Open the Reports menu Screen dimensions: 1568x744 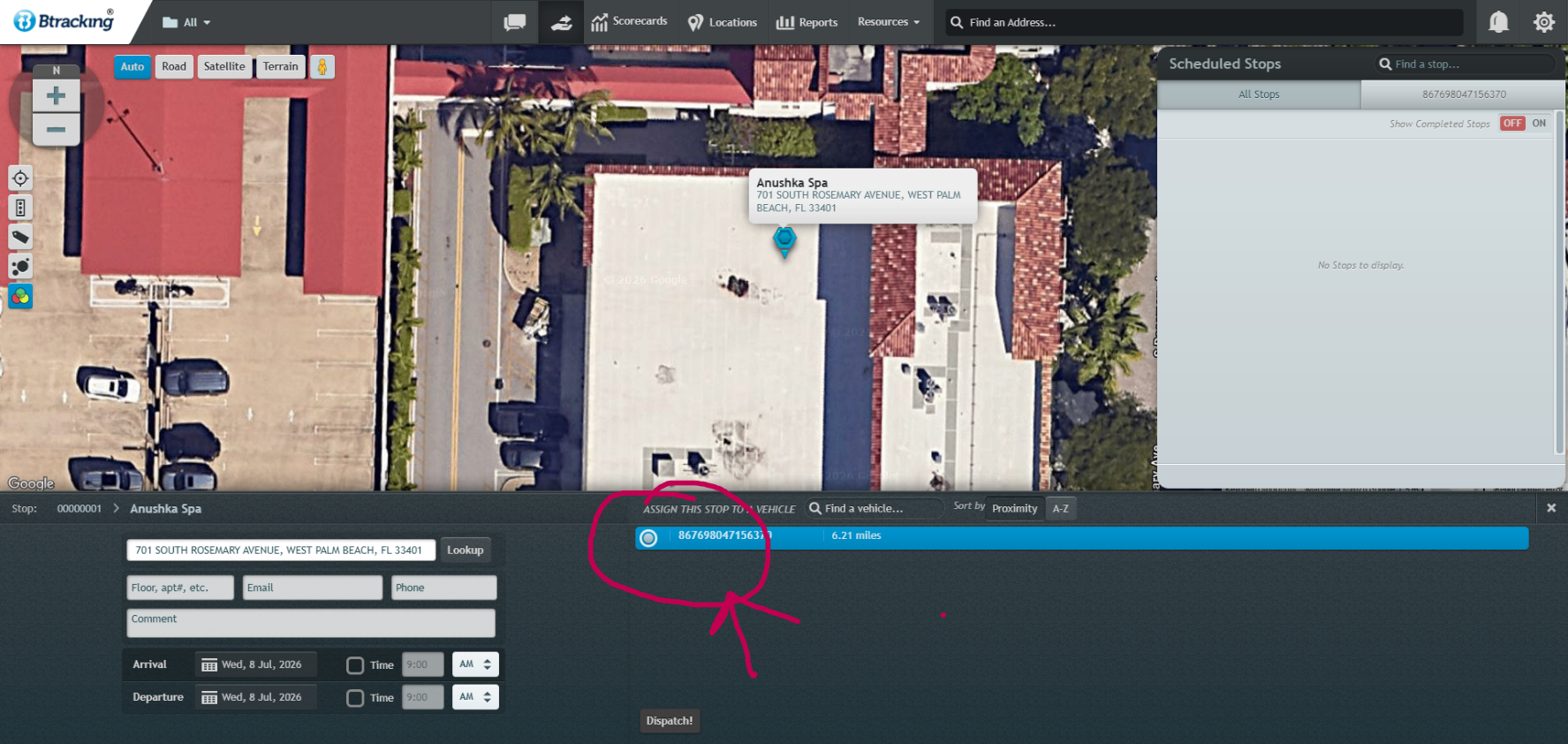807,22
